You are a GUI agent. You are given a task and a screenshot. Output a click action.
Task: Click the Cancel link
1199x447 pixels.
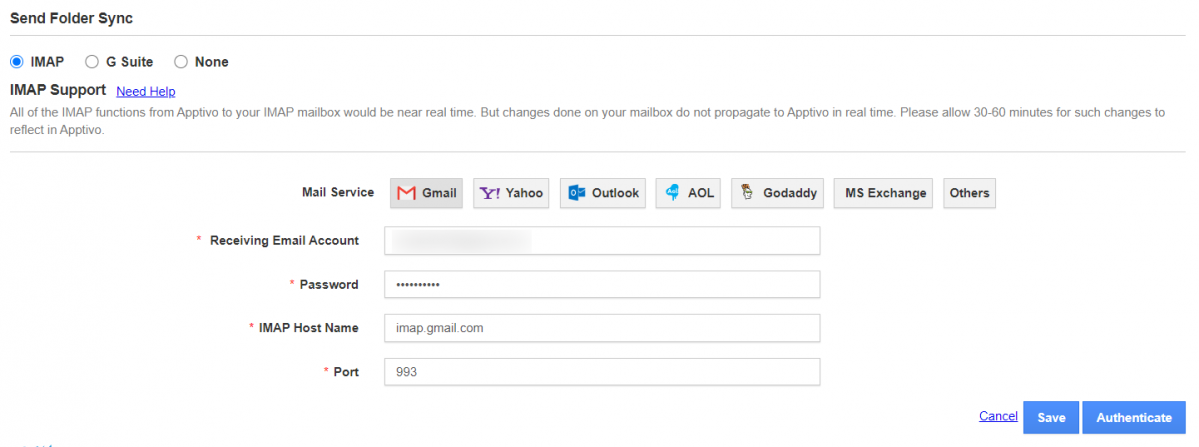[x=998, y=416]
